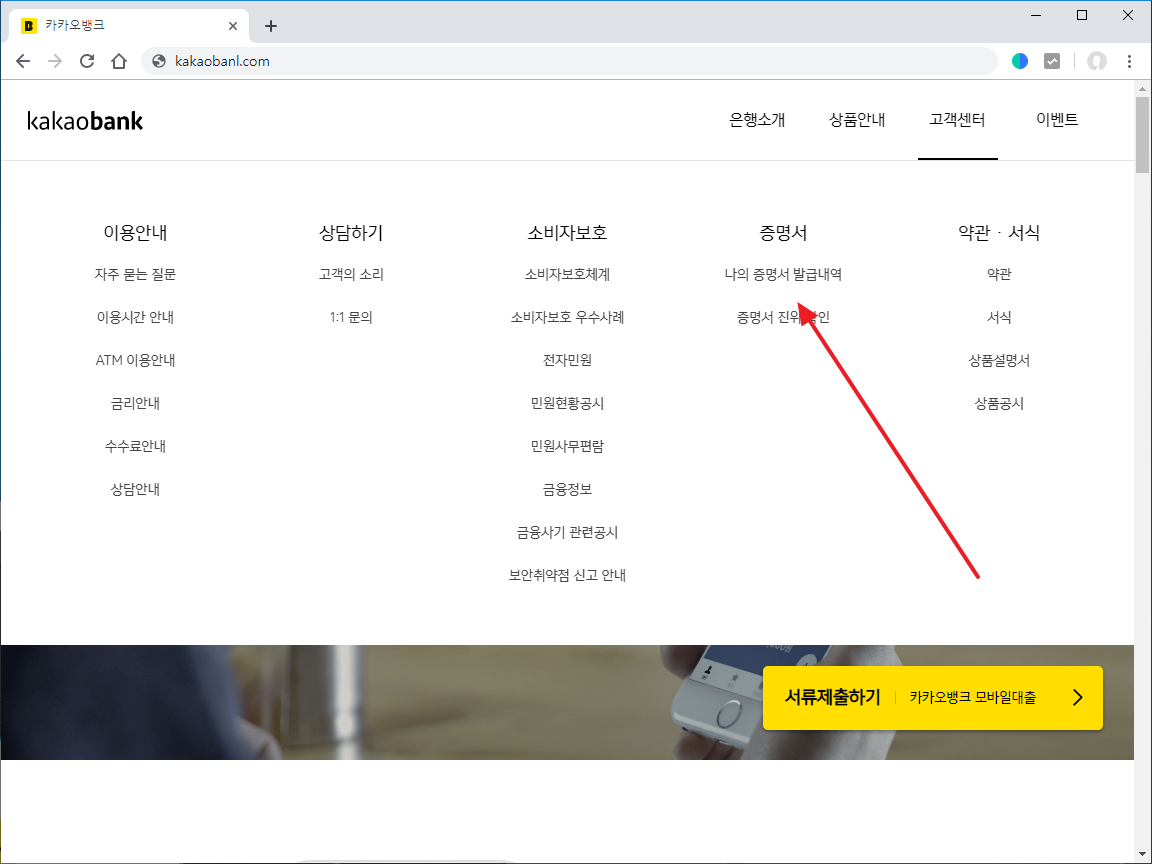1152x864 pixels.
Task: Open a new browser tab
Action: (270, 26)
